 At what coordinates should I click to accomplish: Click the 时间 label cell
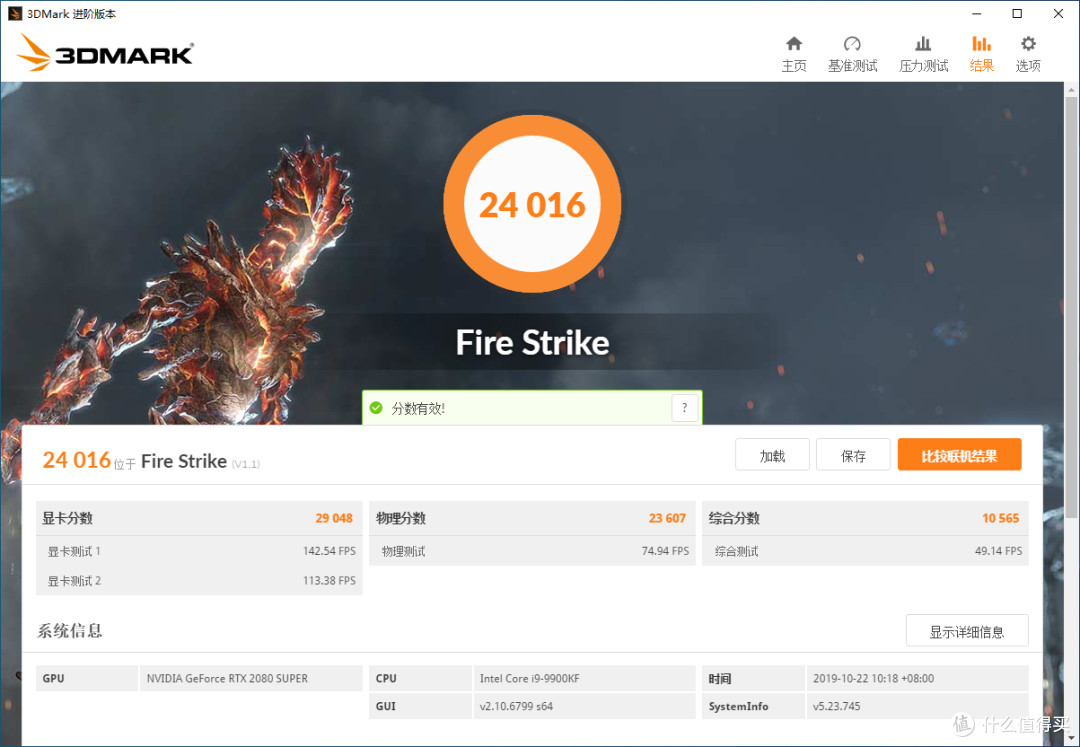pos(754,678)
